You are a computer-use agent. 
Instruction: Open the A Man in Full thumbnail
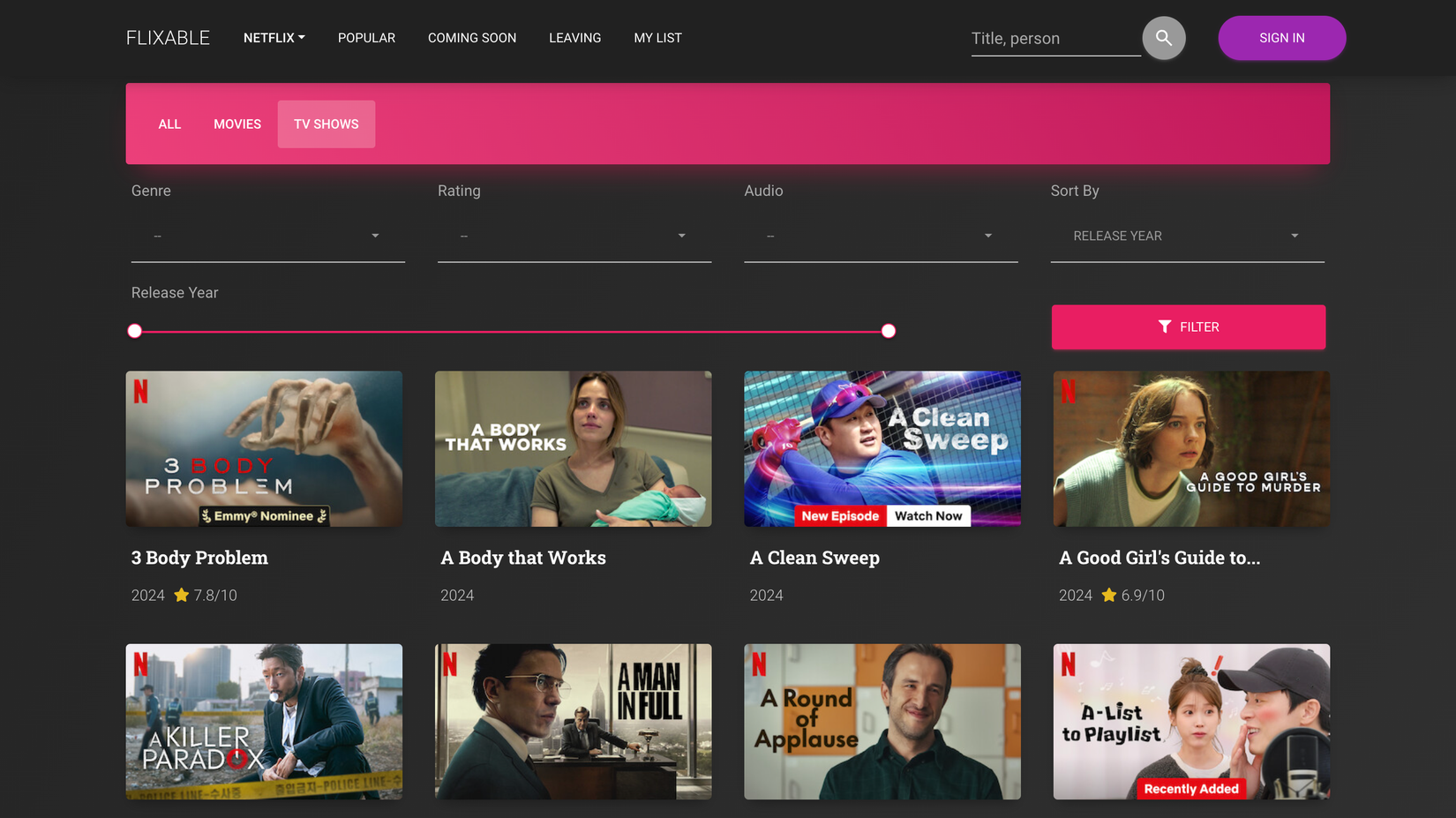(574, 722)
